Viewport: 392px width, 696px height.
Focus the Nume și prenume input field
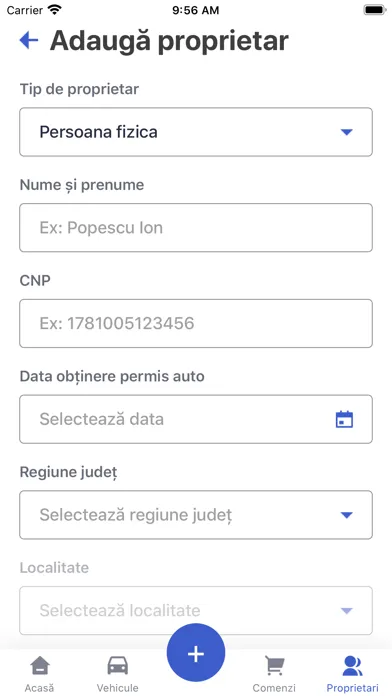tap(196, 228)
